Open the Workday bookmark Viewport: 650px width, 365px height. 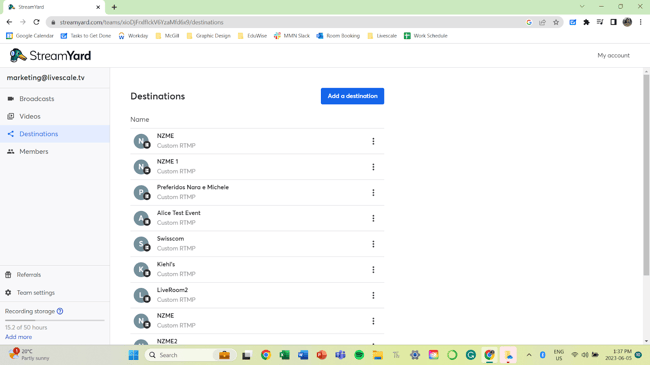(x=133, y=36)
